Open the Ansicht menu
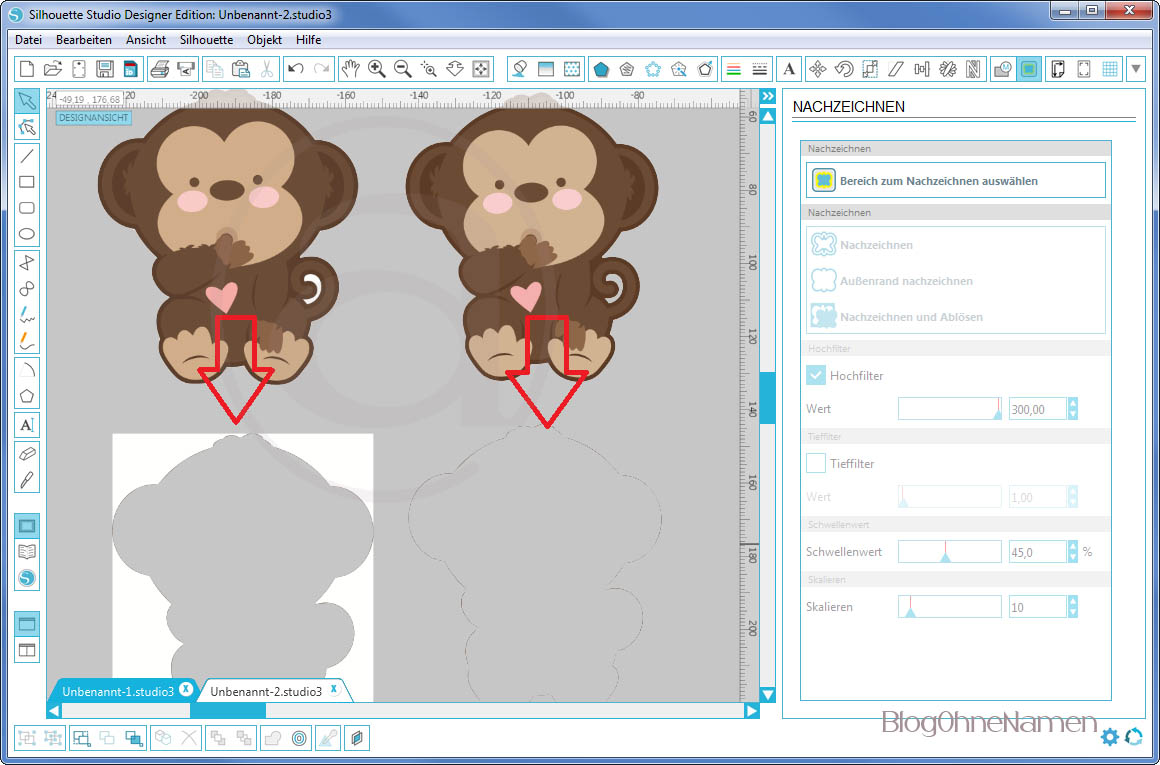This screenshot has width=1160, height=765. pos(146,40)
